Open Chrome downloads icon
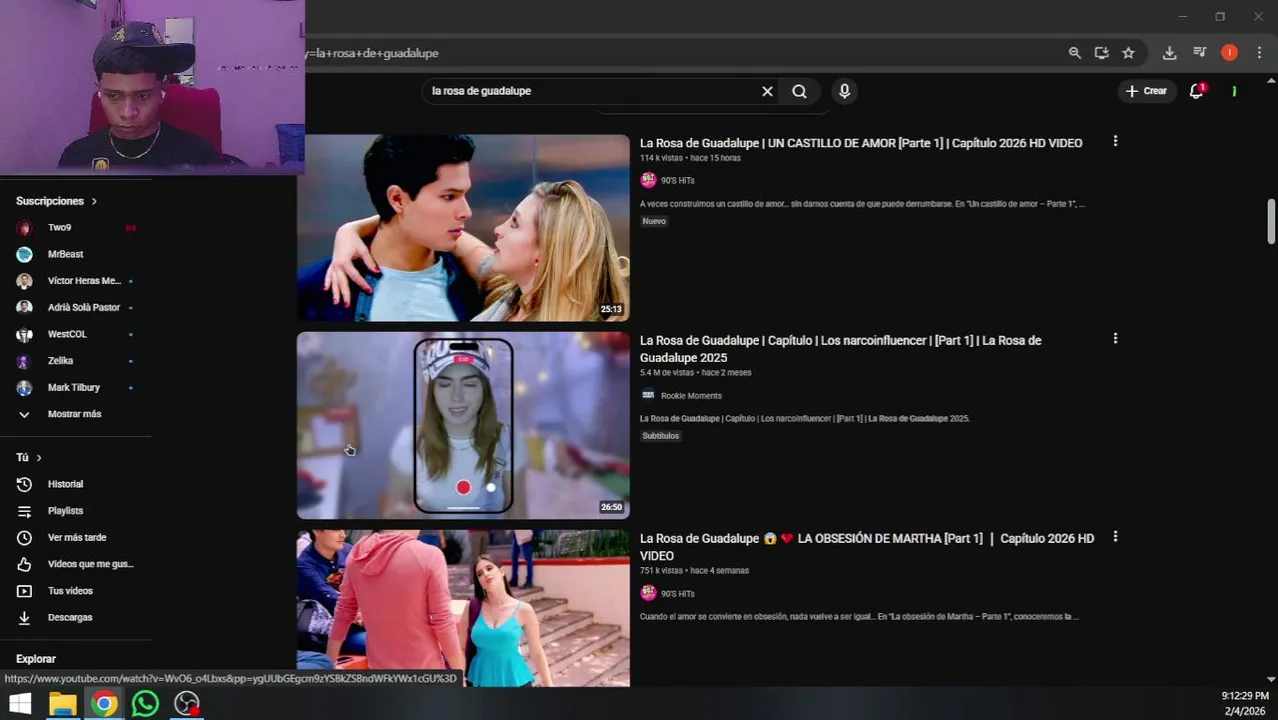Screen dimensions: 1278x720 coord(1169,53)
